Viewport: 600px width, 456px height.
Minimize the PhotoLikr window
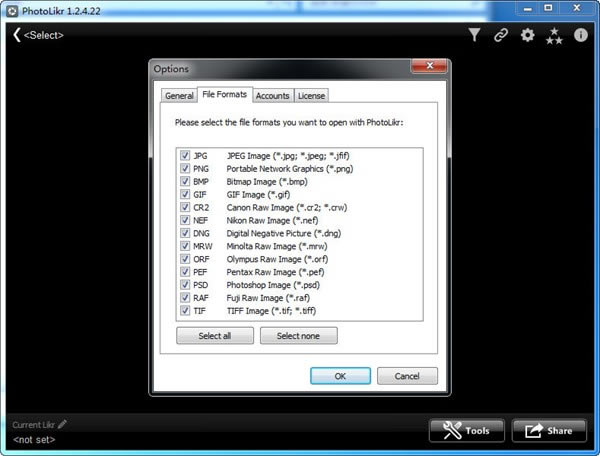(x=528, y=8)
